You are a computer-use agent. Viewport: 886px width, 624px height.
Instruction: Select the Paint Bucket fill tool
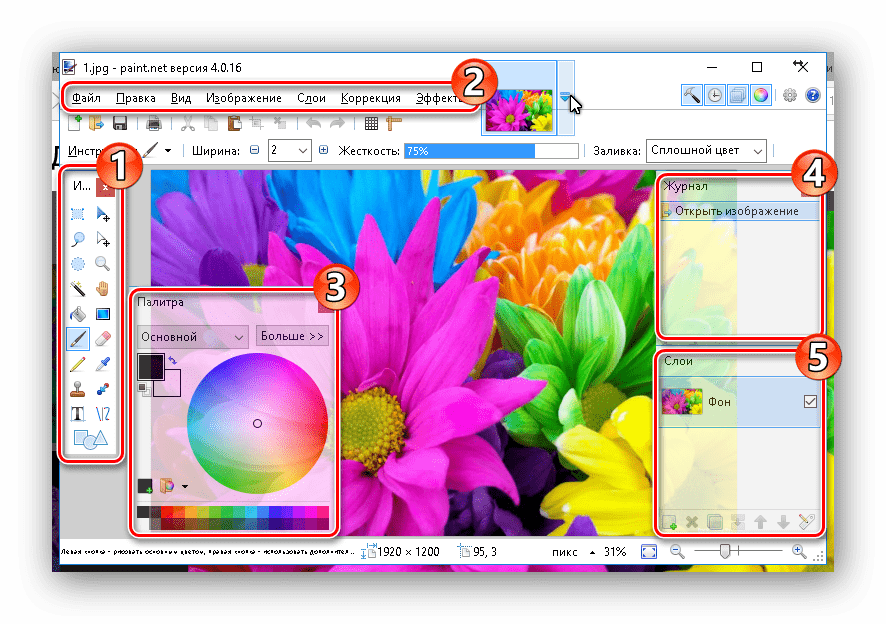78,314
